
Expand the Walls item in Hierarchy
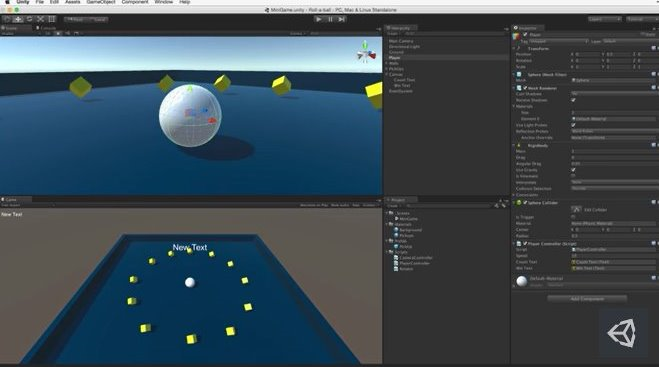387,63
